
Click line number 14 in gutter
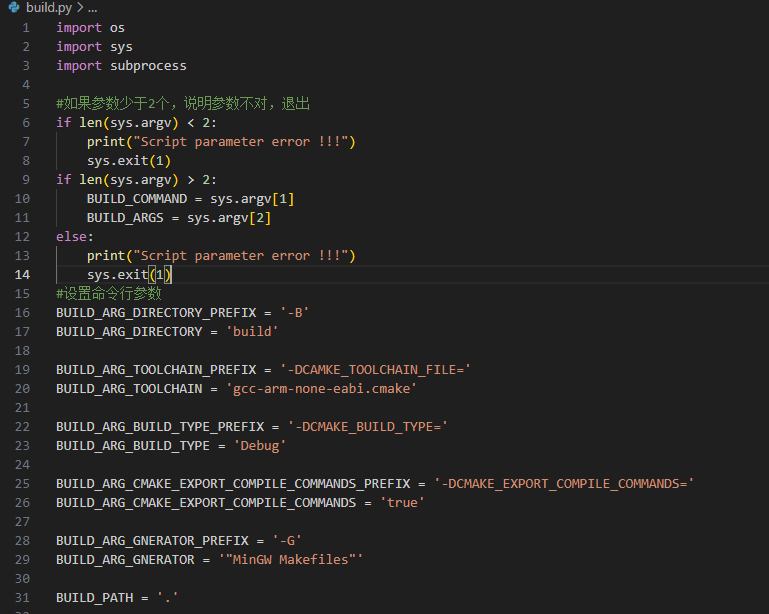(x=22, y=275)
